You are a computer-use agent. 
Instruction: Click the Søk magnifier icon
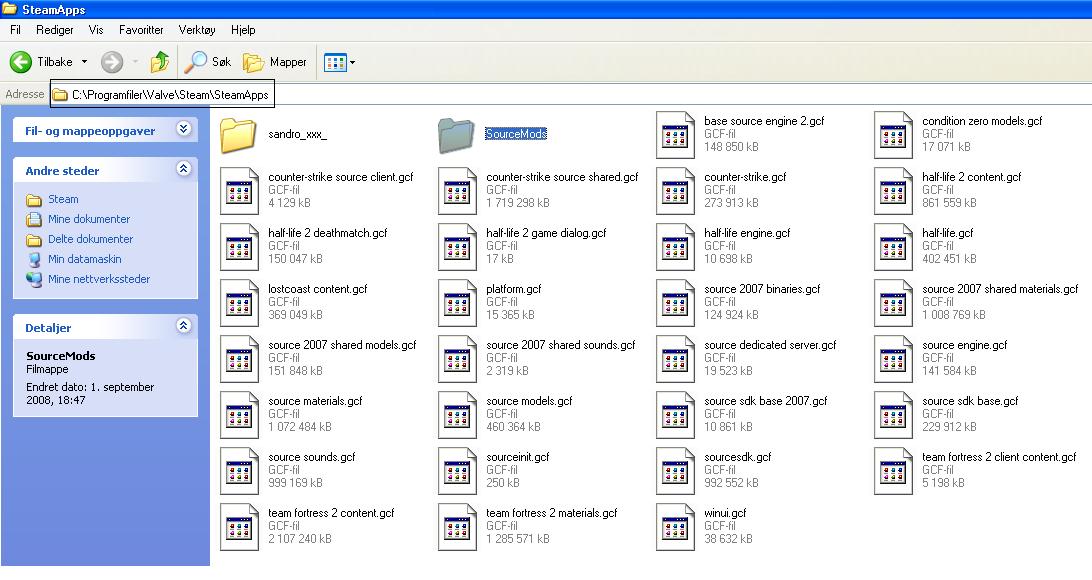[195, 62]
